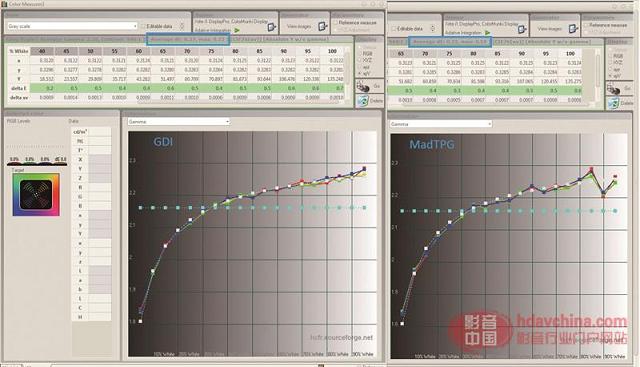Start measurement with green arrow in GDI window
The image size is (640, 367).
(237, 30)
